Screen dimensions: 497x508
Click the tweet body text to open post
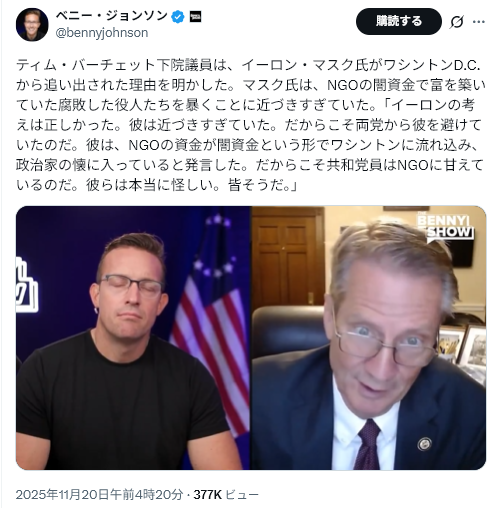click(x=249, y=125)
